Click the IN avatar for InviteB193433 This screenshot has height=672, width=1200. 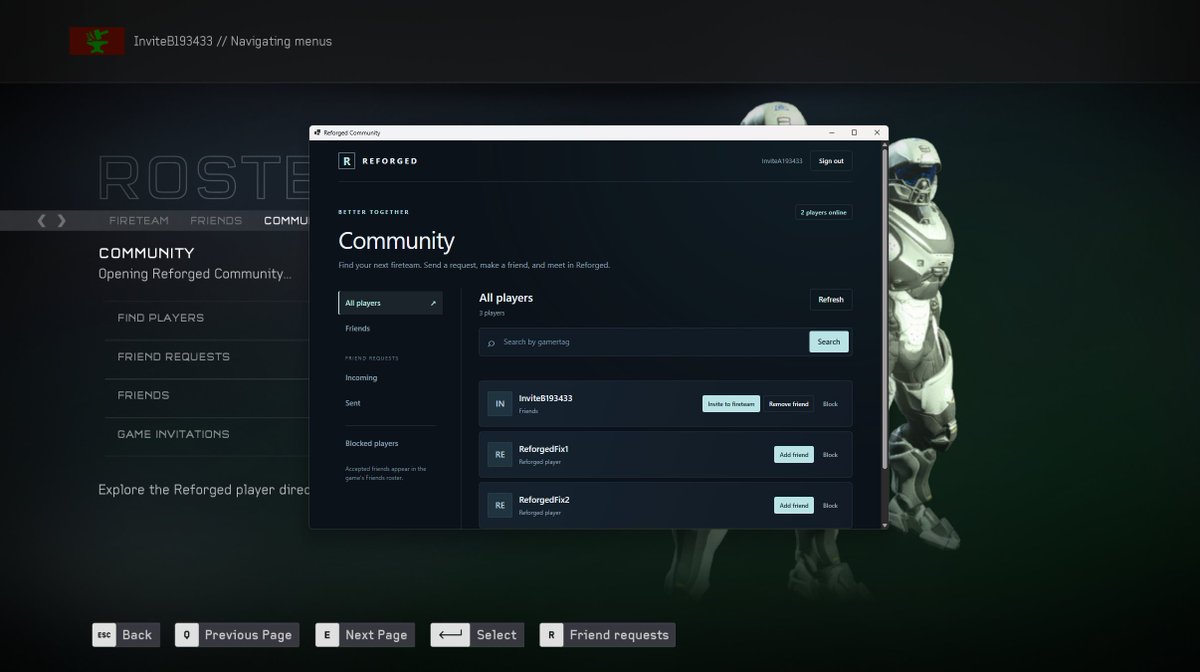point(500,404)
